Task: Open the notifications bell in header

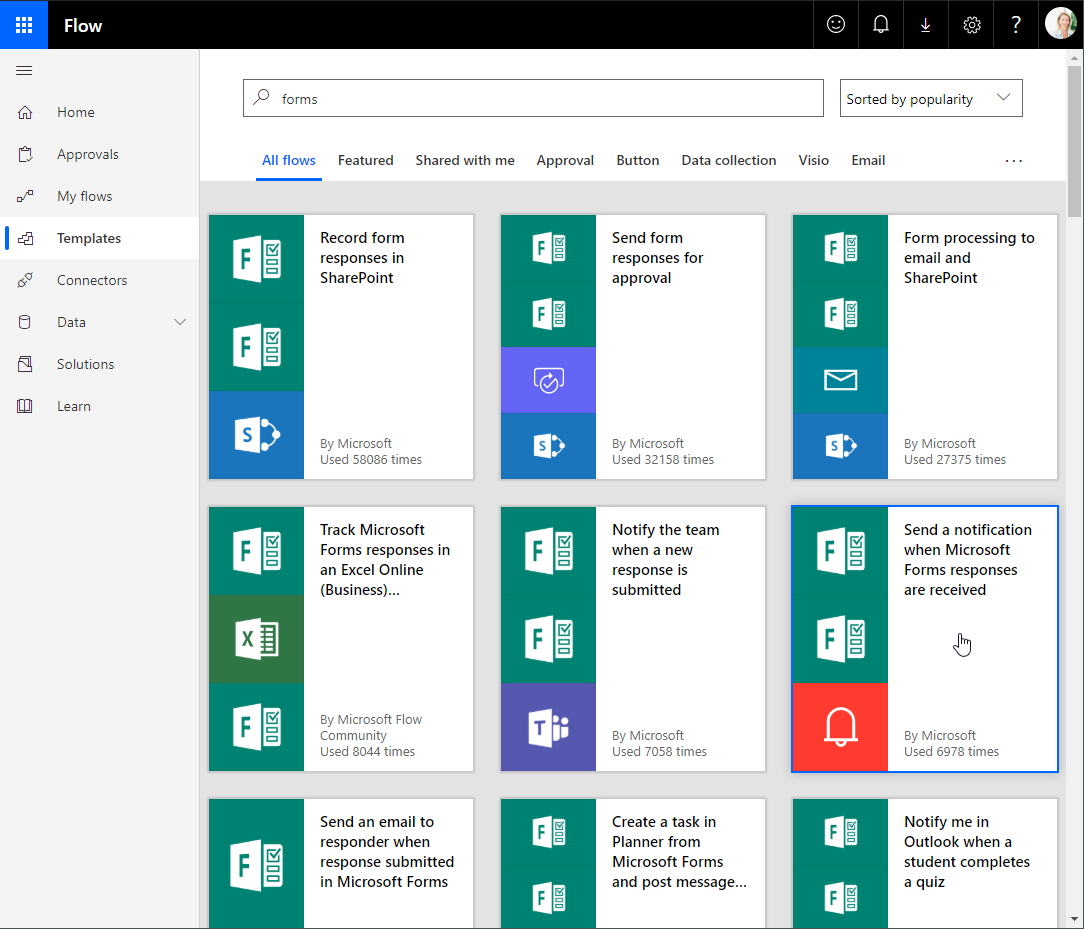Action: (881, 25)
